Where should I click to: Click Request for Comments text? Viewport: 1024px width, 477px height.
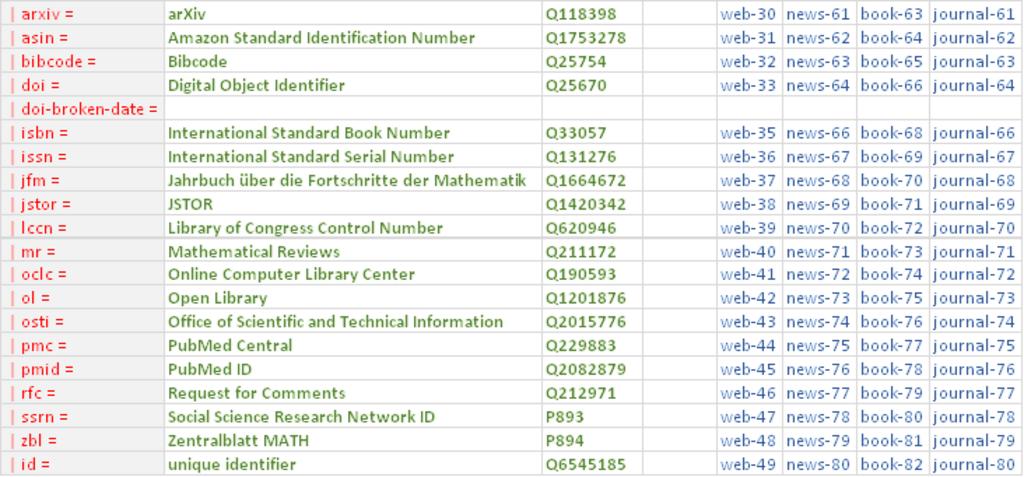(x=257, y=393)
